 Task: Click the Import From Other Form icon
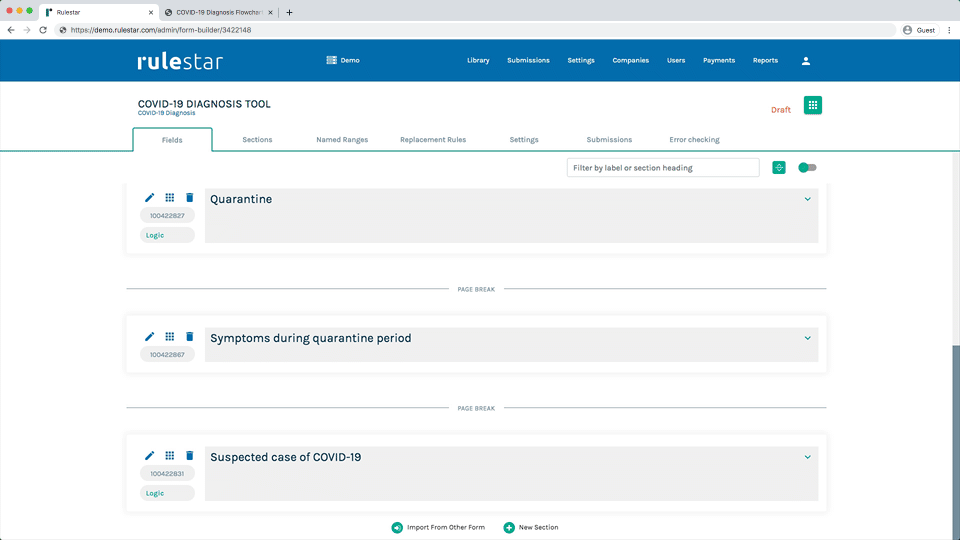click(397, 527)
